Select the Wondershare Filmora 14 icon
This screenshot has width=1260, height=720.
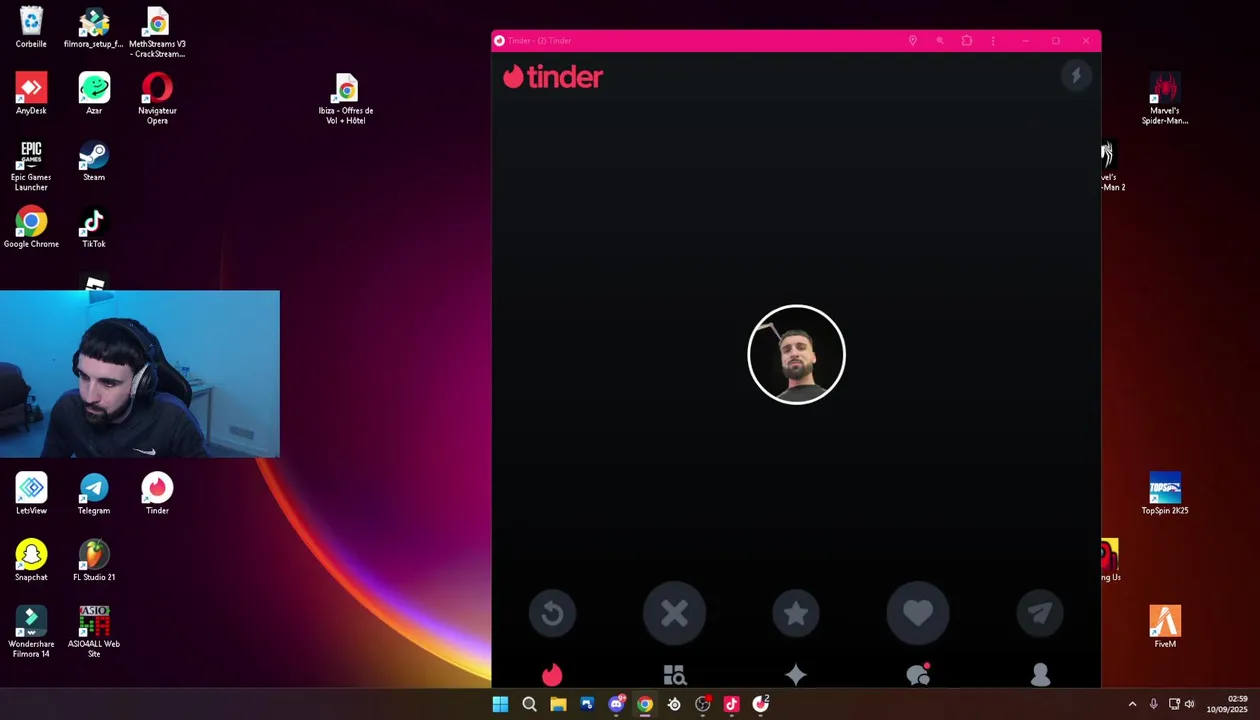(31, 632)
